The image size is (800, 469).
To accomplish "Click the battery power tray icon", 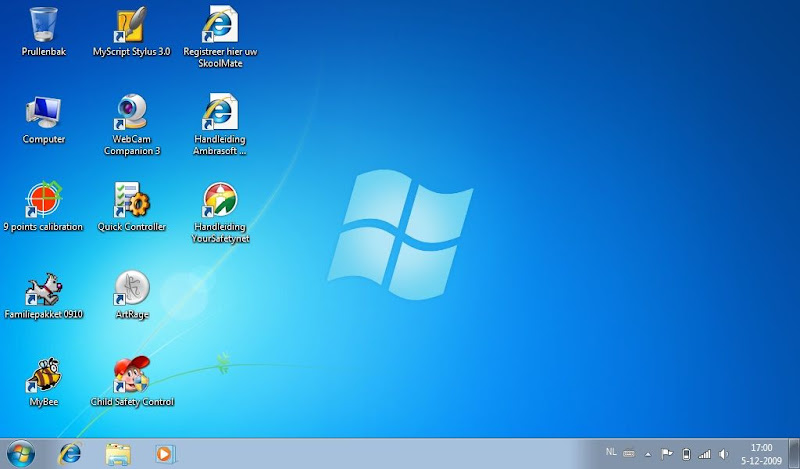I will click(x=686, y=454).
